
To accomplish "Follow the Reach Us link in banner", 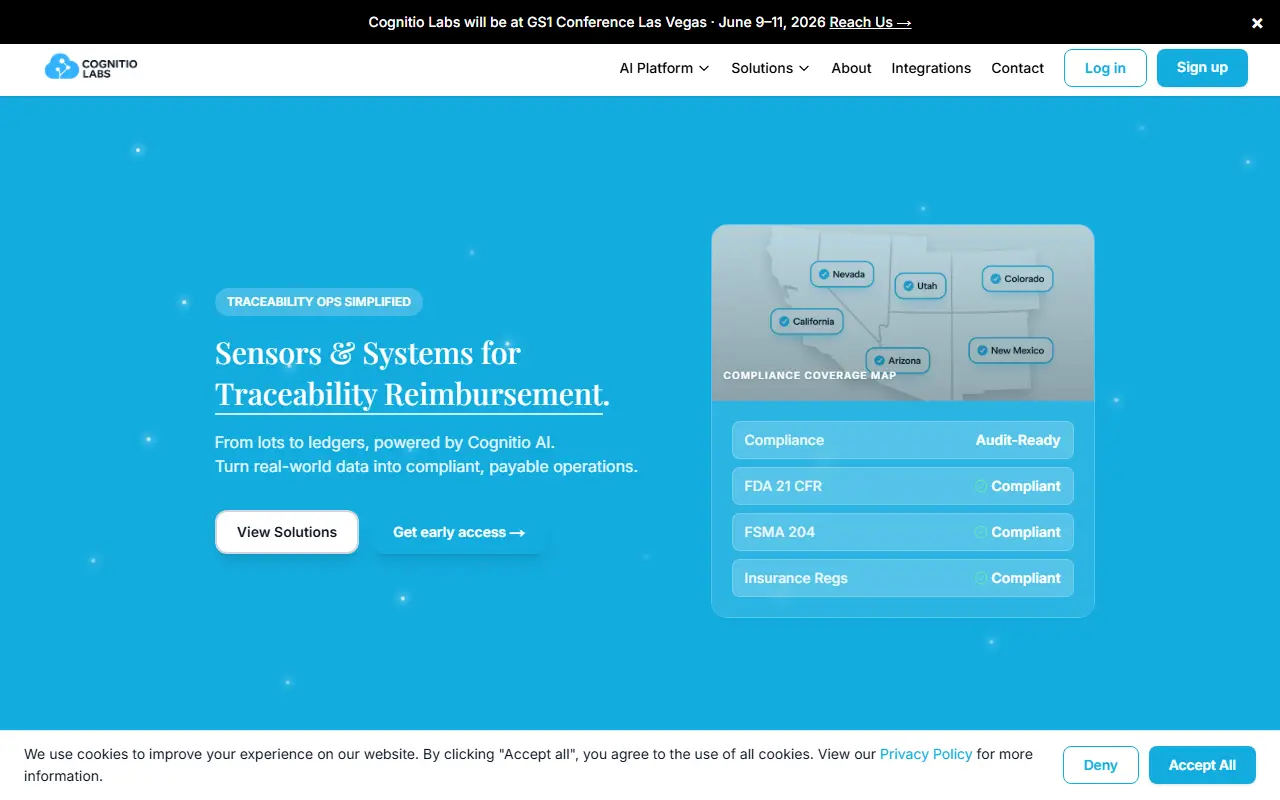I will (x=870, y=22).
